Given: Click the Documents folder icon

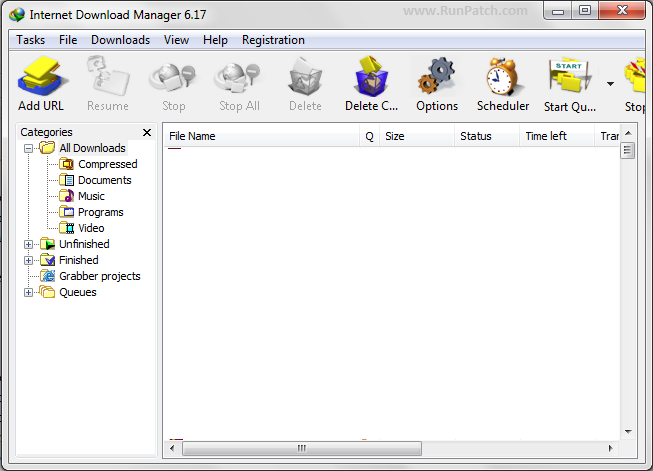Looking at the screenshot, I should [x=67, y=180].
